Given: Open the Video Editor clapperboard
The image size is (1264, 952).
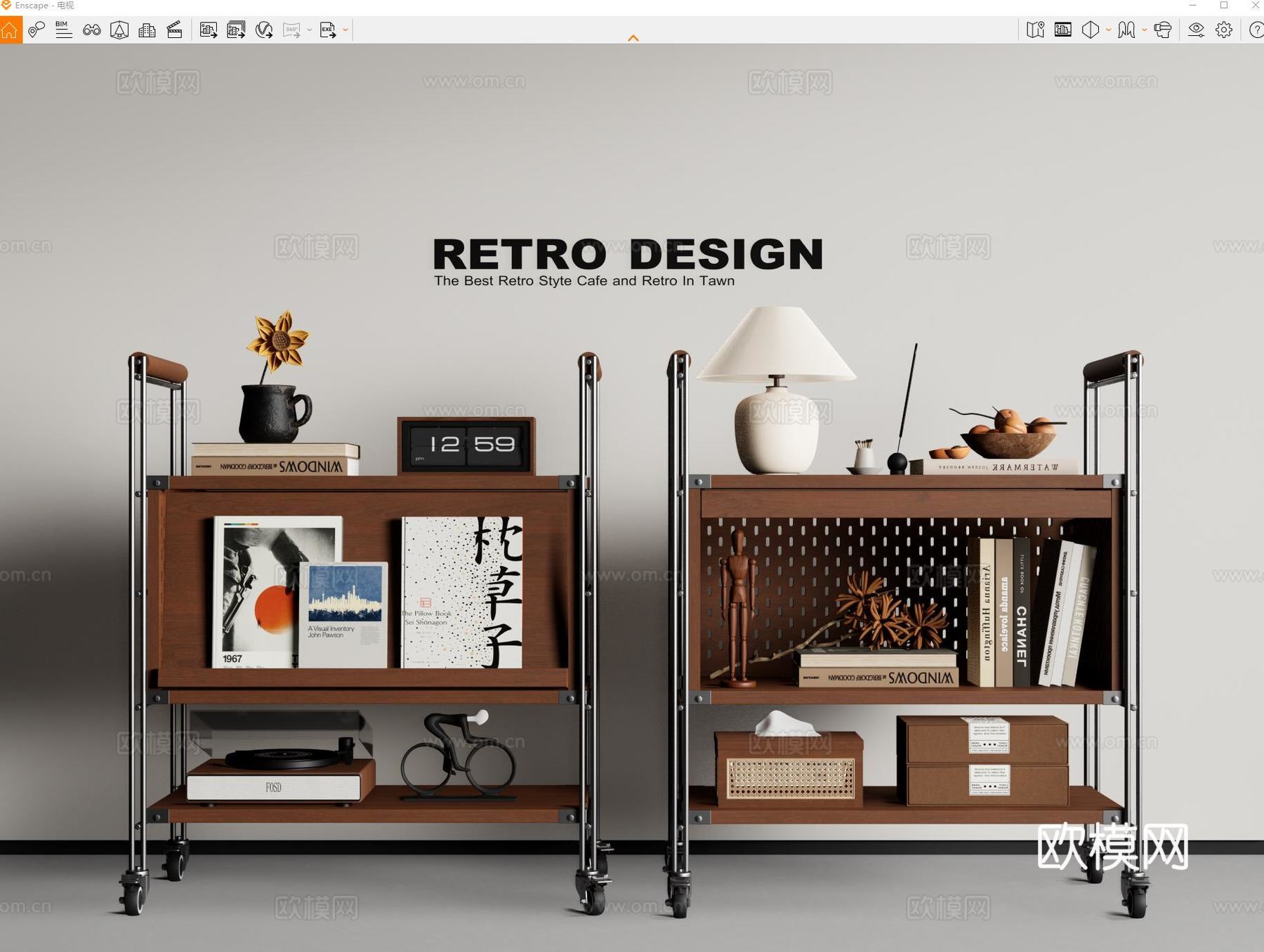Looking at the screenshot, I should pyautogui.click(x=175, y=30).
